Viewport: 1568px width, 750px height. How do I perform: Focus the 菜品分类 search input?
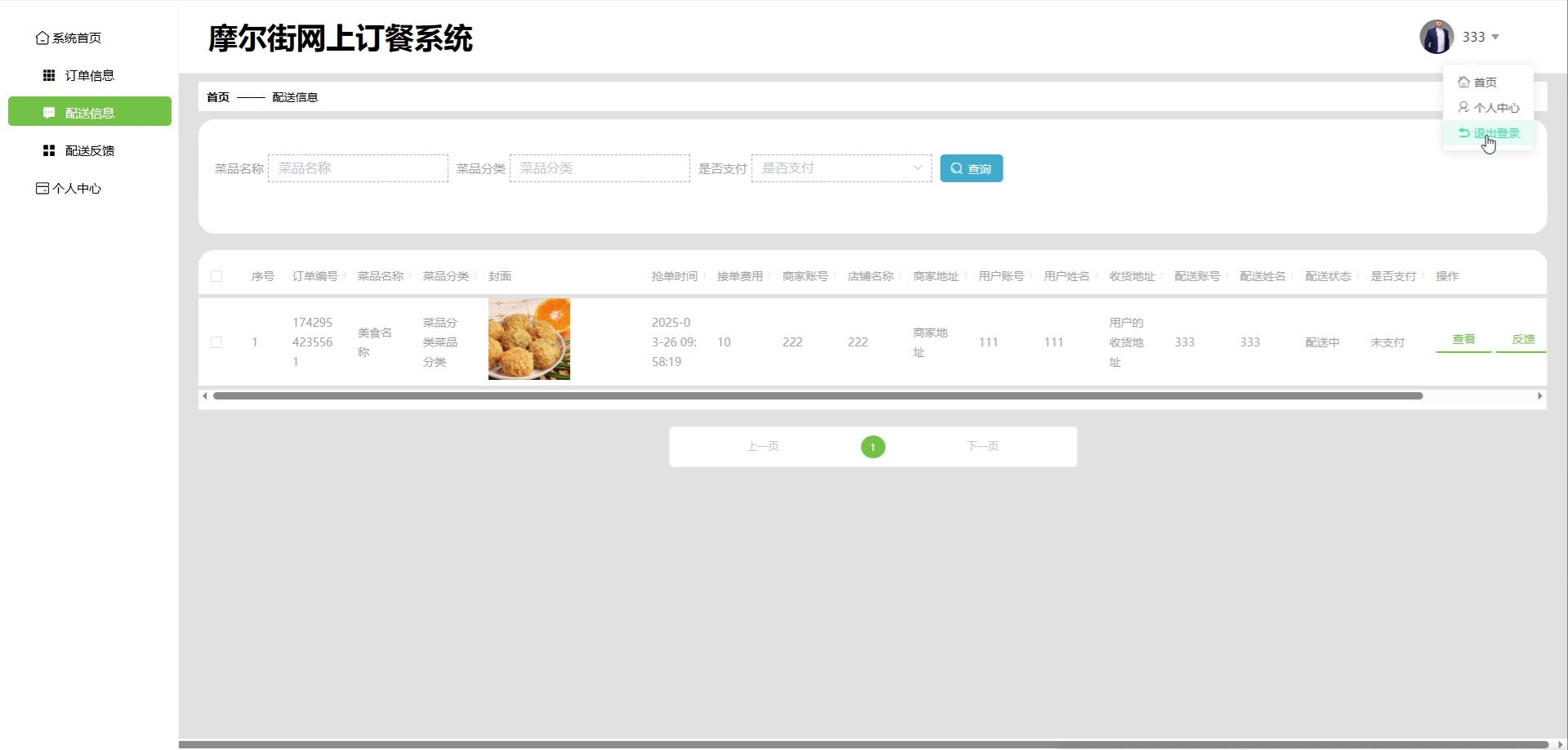(x=599, y=168)
